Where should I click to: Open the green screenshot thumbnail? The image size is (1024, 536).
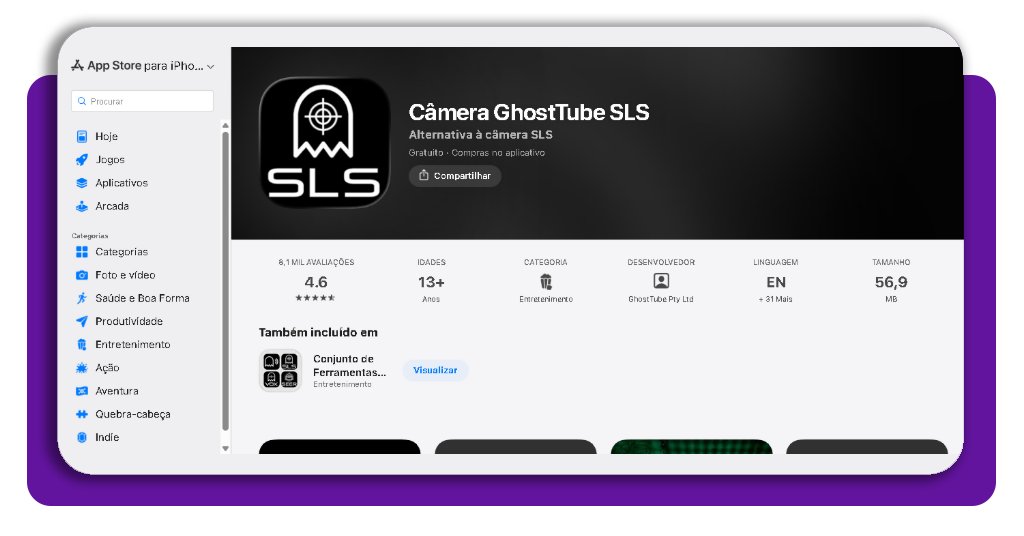(x=692, y=447)
